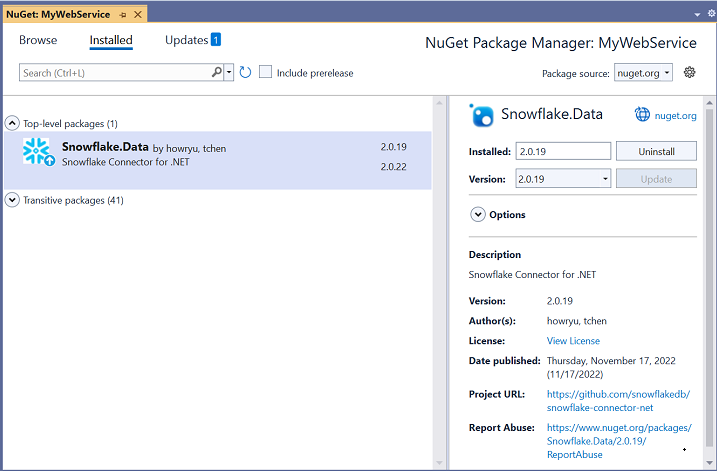Open the Report Abuse link
717x471 pixels.
pyautogui.click(x=619, y=441)
